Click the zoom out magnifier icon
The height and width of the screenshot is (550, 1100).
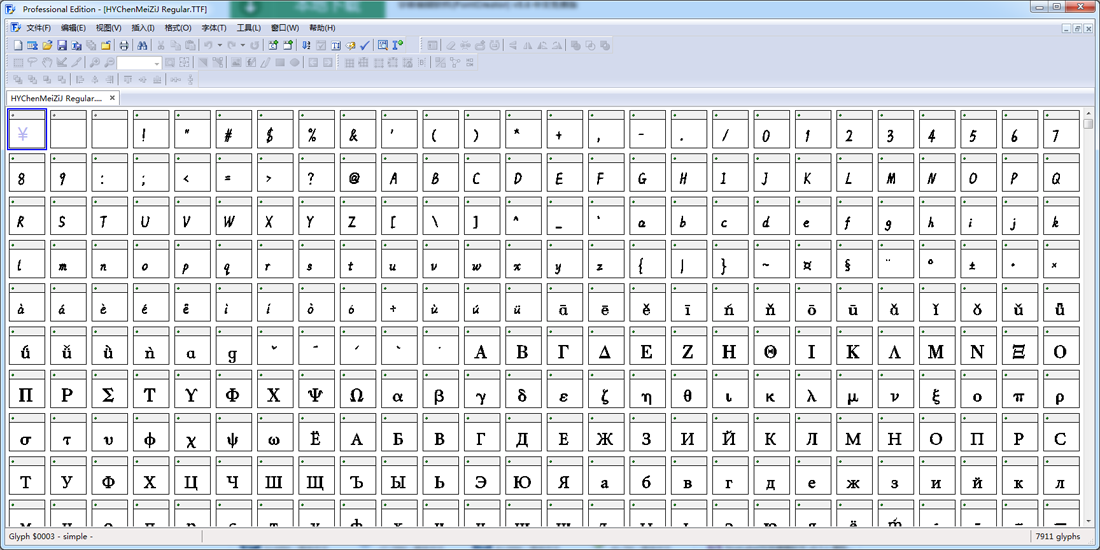[x=109, y=62]
